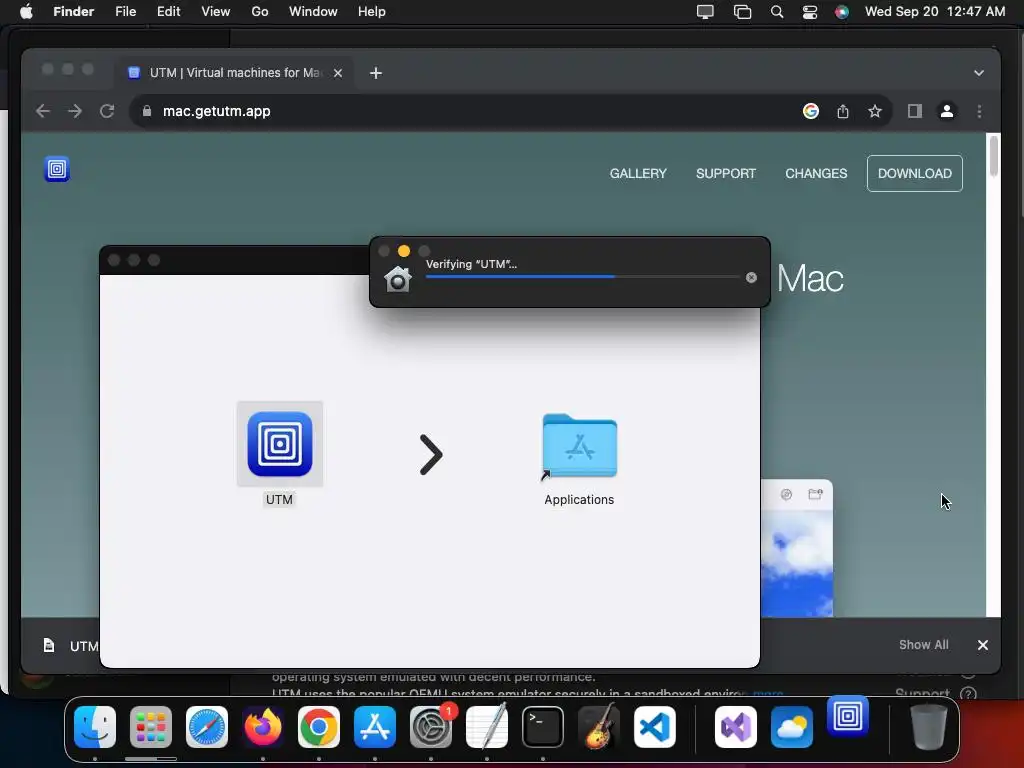Open Google Chrome from the Dock

click(319, 727)
